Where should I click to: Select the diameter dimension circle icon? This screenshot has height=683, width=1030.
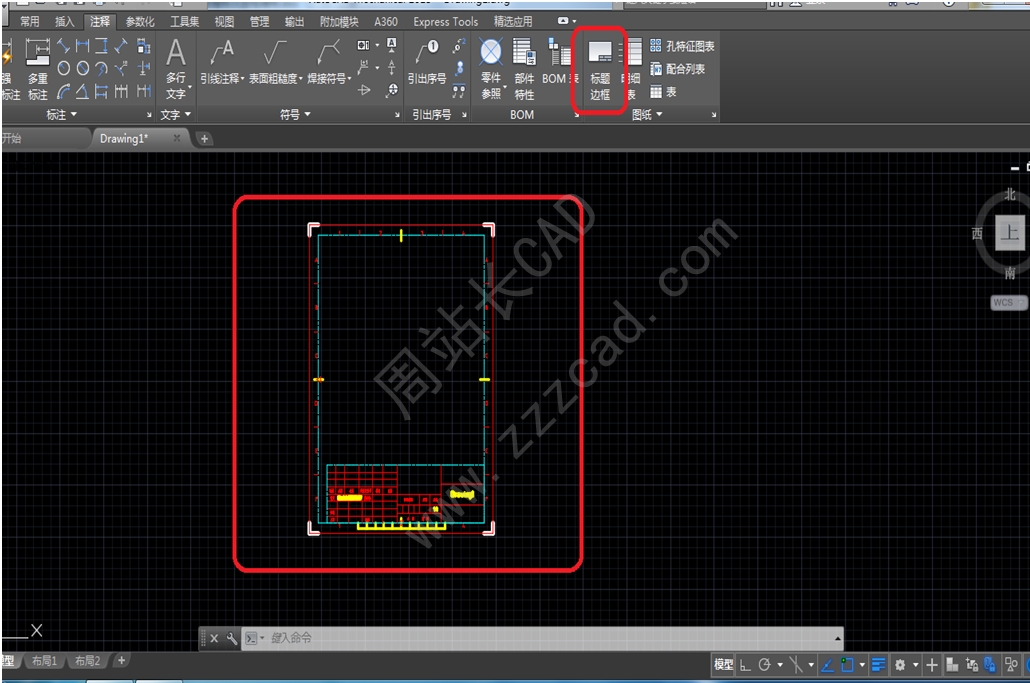pos(83,68)
